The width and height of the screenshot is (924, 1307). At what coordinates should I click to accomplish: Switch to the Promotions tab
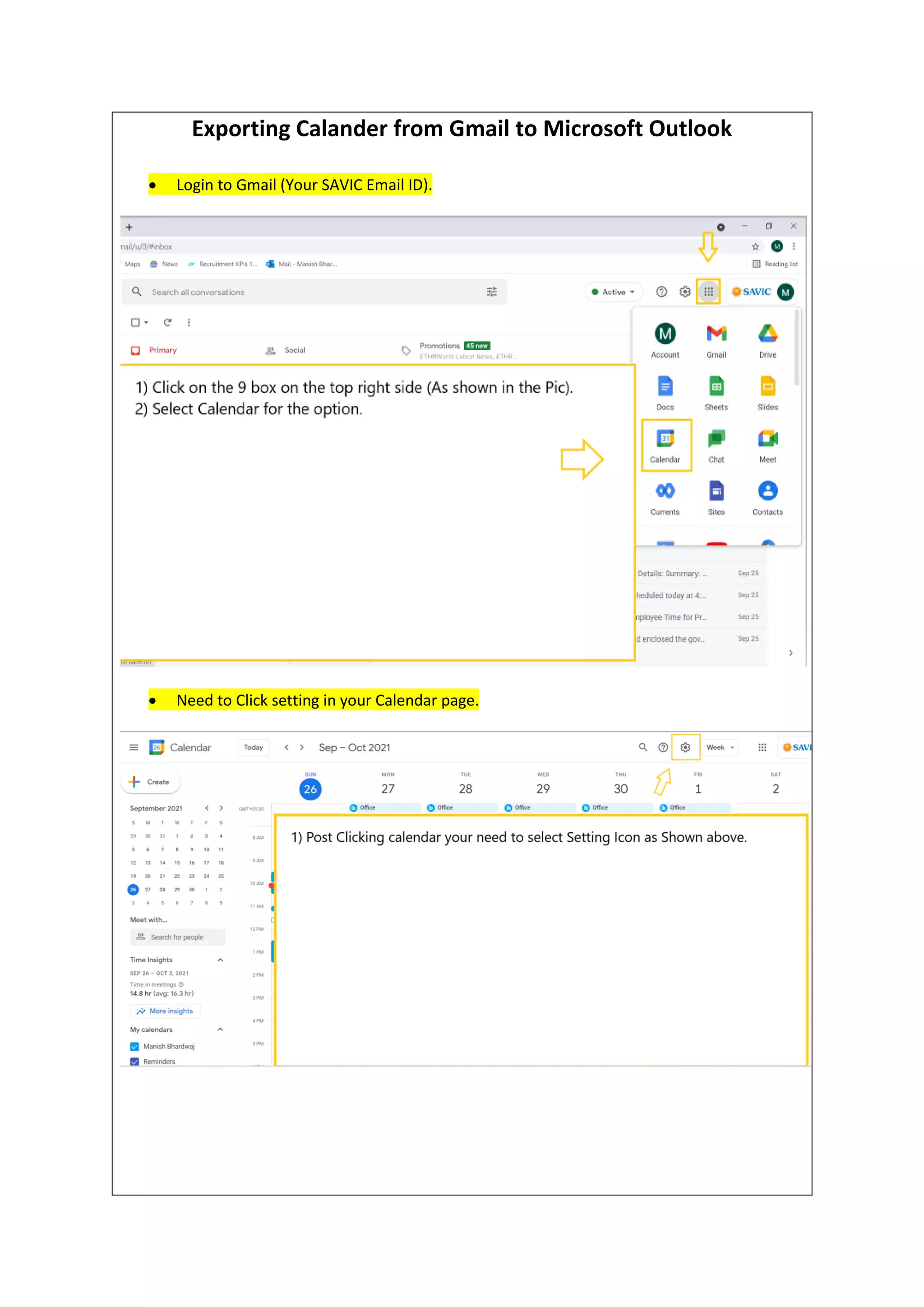(439, 347)
